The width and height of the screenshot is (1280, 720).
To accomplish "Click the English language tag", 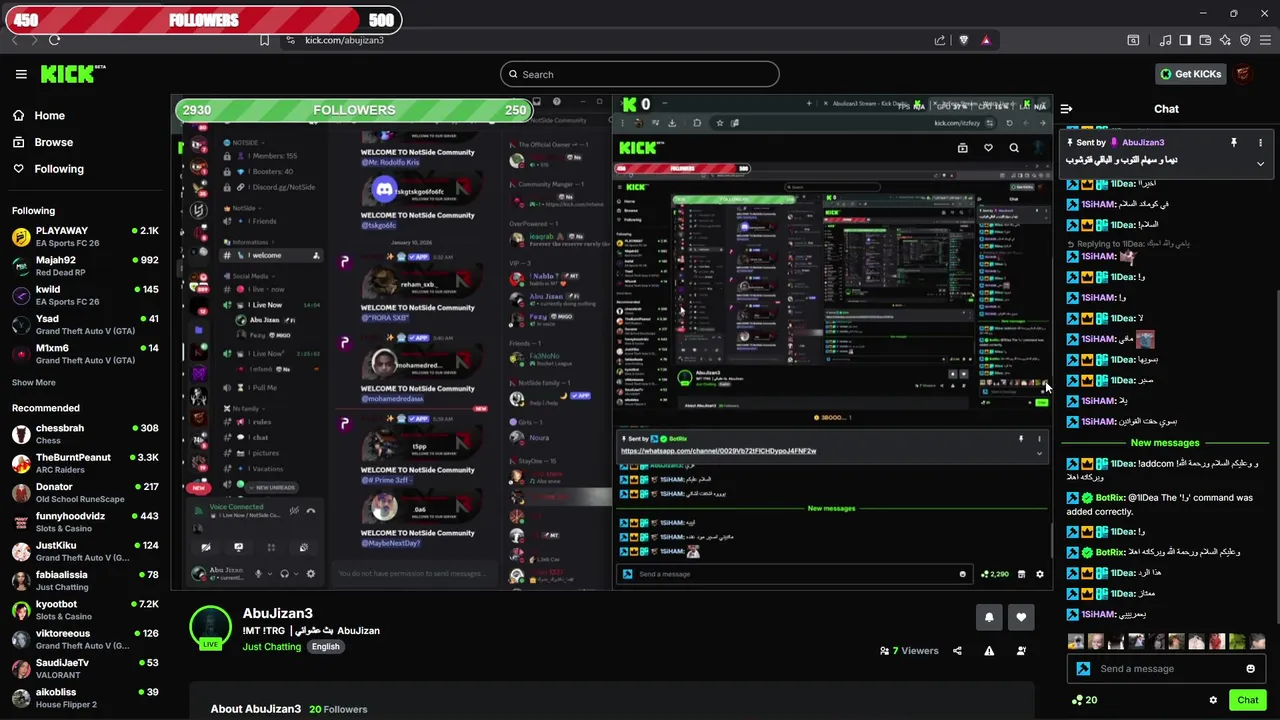I will click(x=325, y=647).
